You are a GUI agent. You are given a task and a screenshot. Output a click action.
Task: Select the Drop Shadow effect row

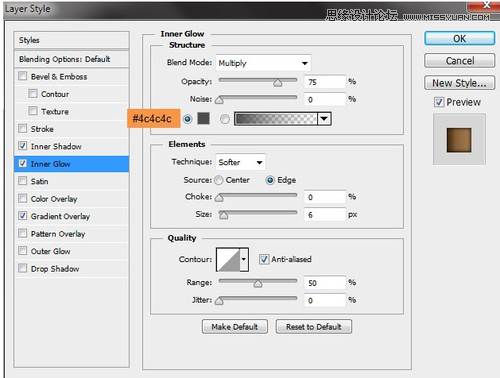pos(72,268)
